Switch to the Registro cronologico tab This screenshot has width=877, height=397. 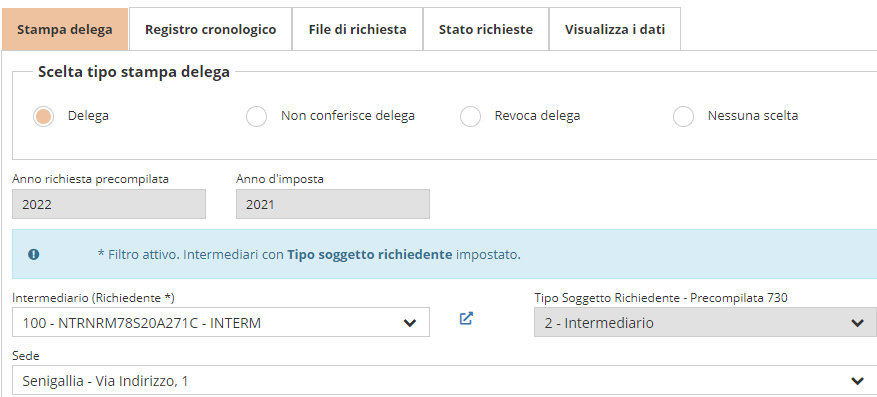pos(210,29)
